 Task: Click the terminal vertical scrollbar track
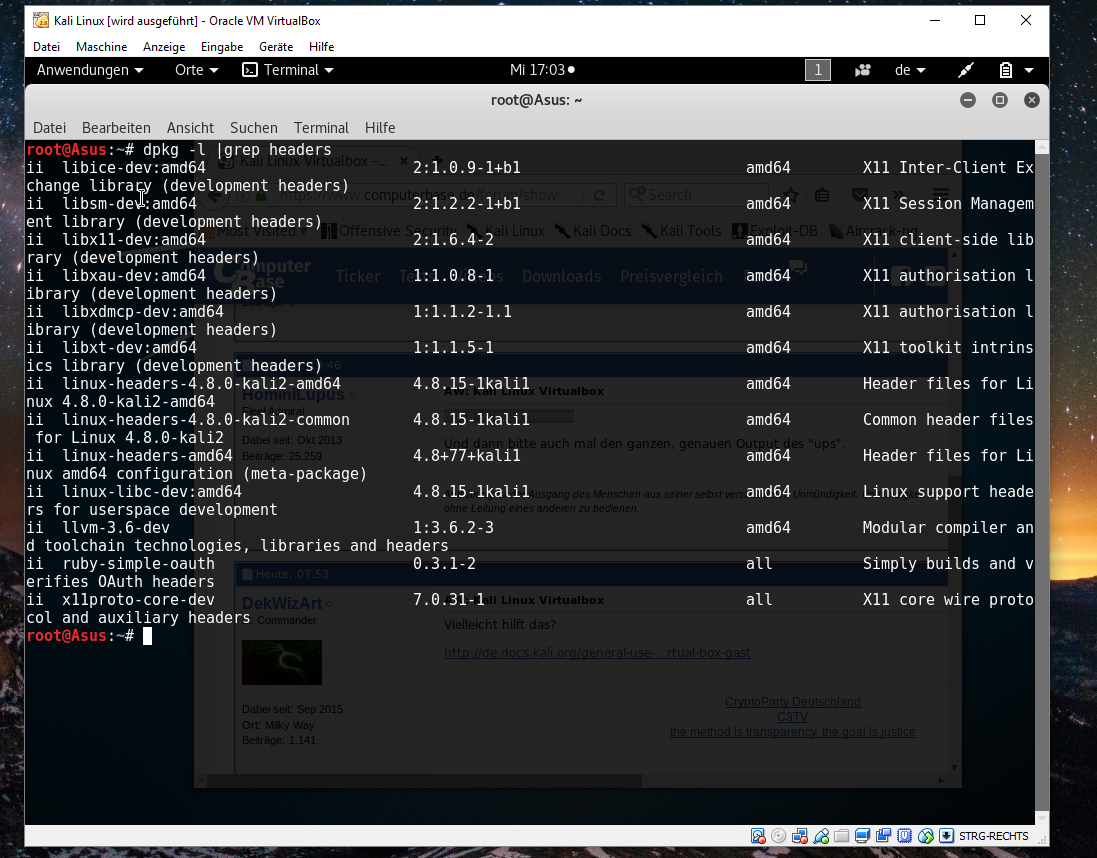point(1042,483)
